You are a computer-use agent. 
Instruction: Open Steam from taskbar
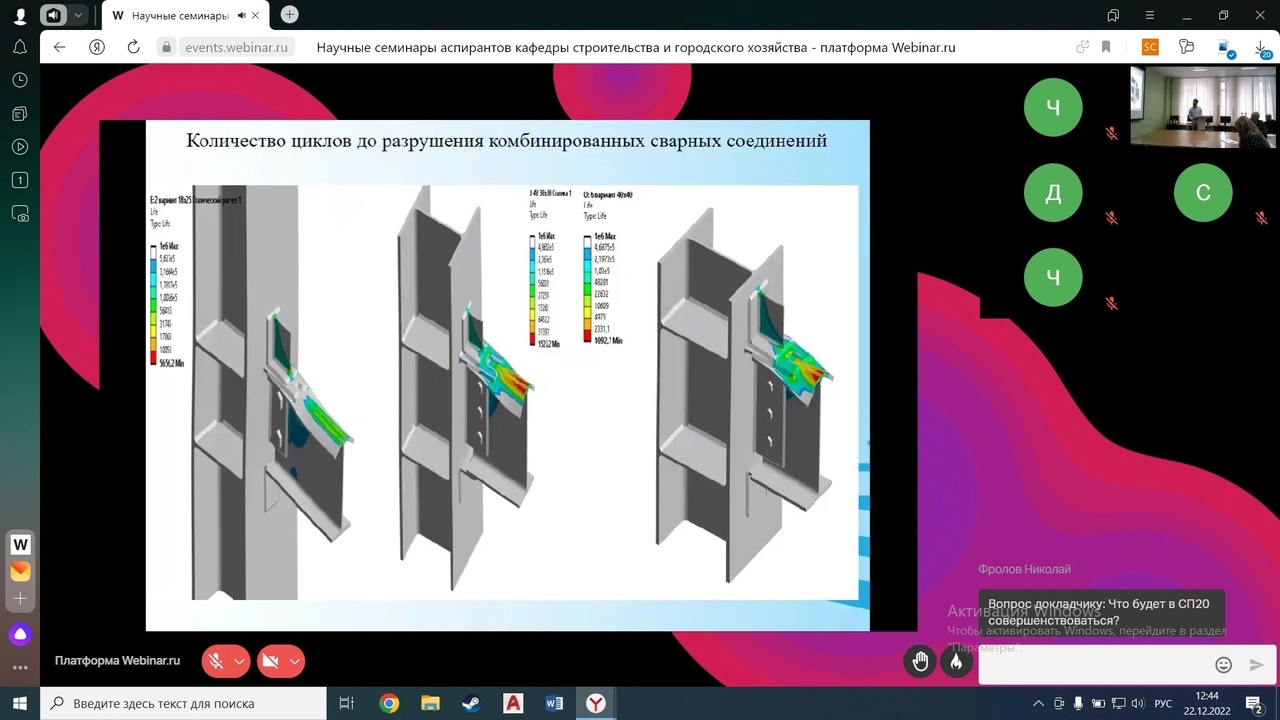[471, 703]
